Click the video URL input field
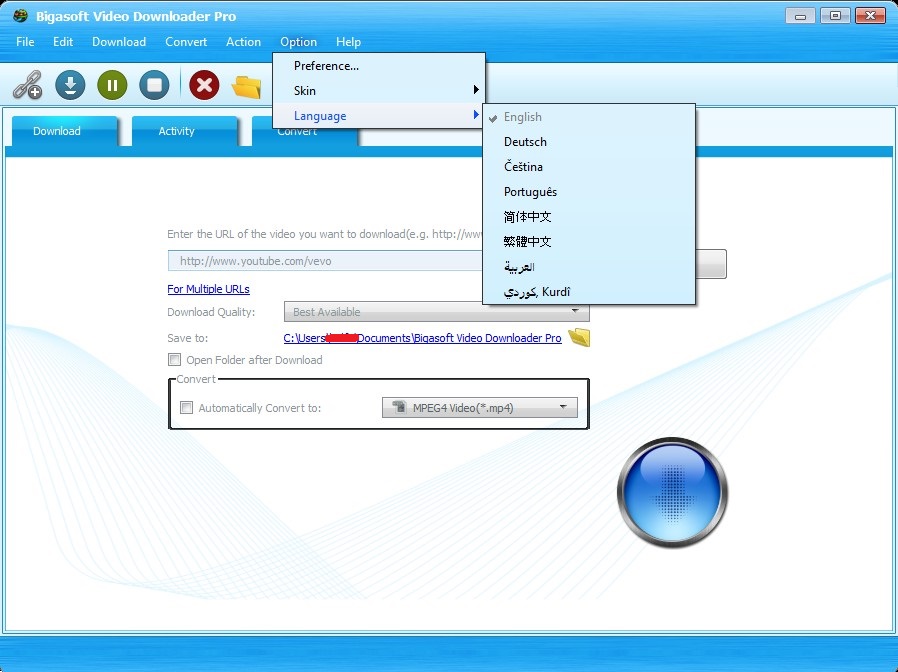Screen dimensions: 898x672 325,261
